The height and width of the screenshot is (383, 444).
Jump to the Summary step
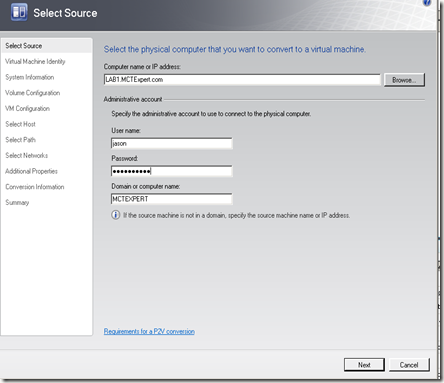coord(17,202)
